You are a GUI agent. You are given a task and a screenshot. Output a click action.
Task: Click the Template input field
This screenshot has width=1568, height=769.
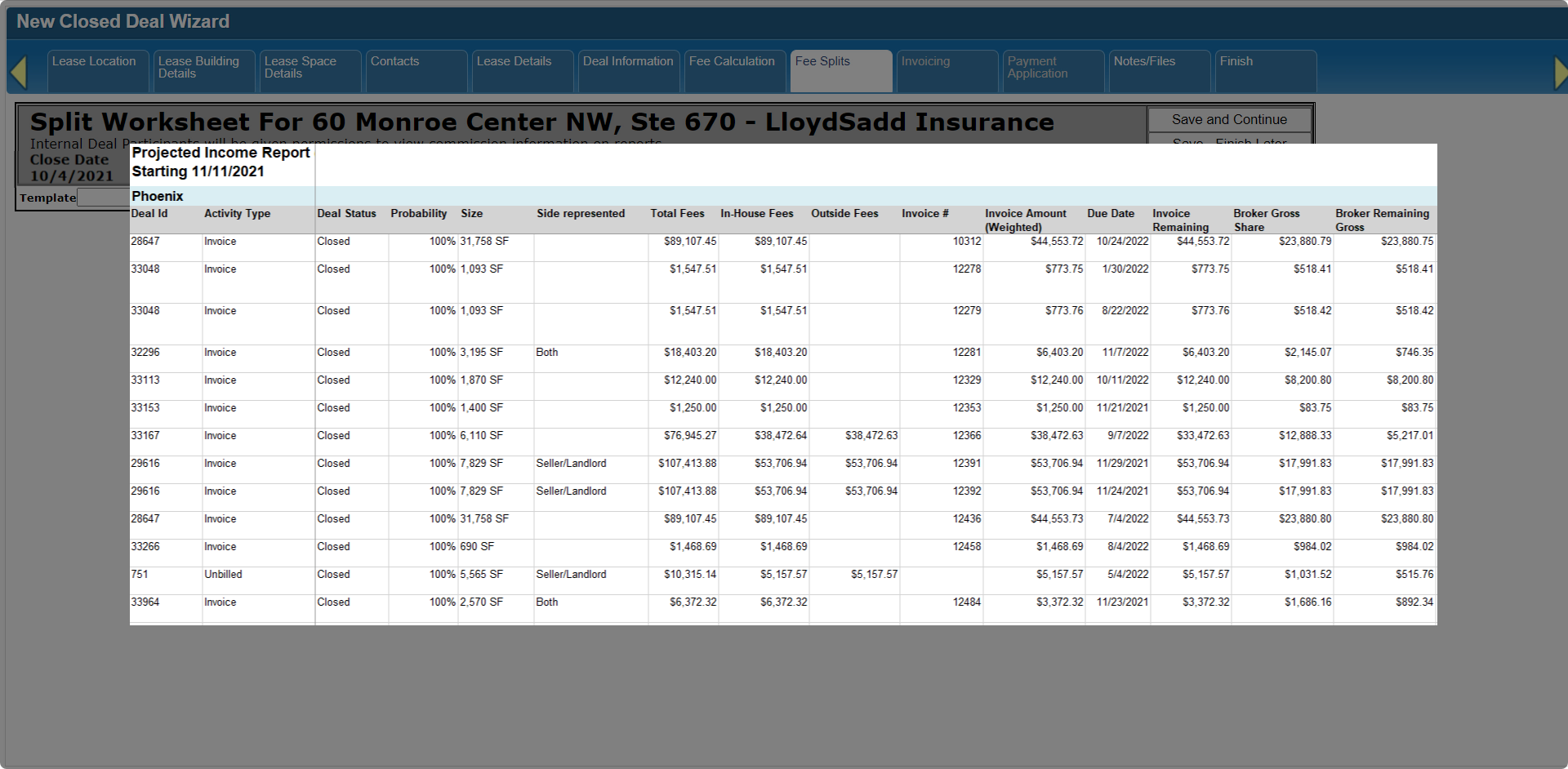(x=103, y=198)
